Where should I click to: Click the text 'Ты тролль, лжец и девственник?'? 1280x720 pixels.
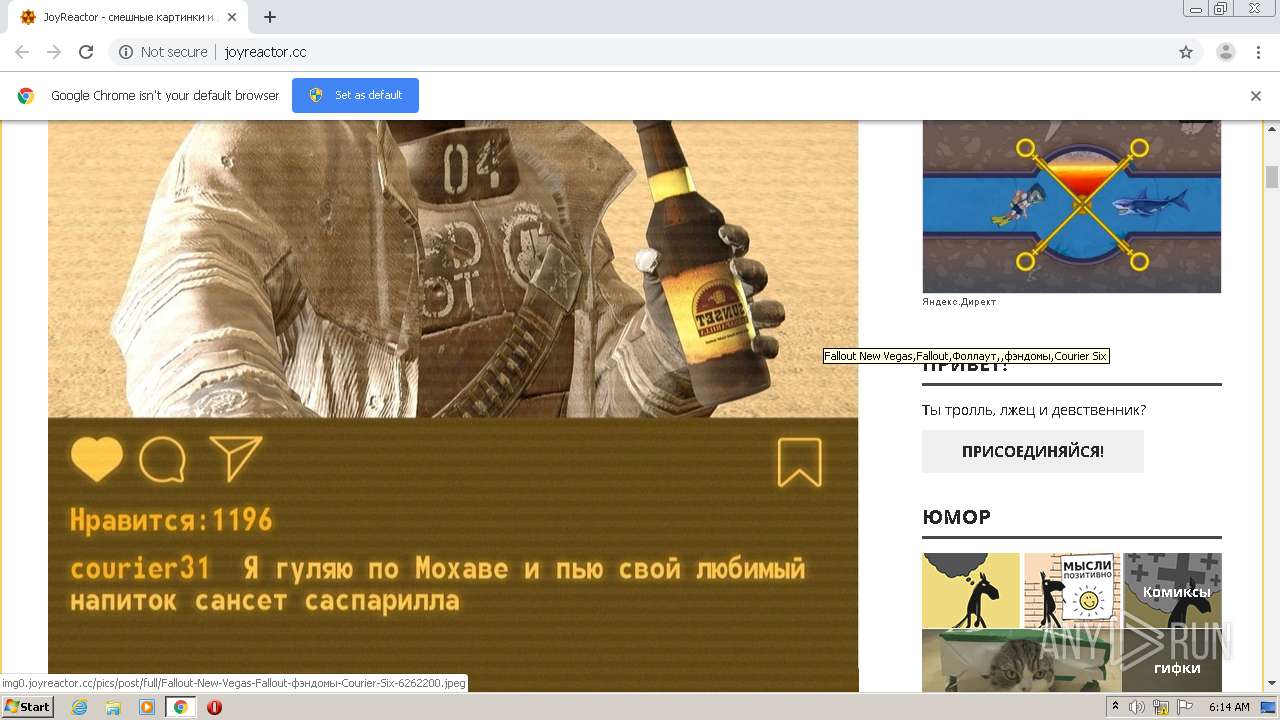1034,410
